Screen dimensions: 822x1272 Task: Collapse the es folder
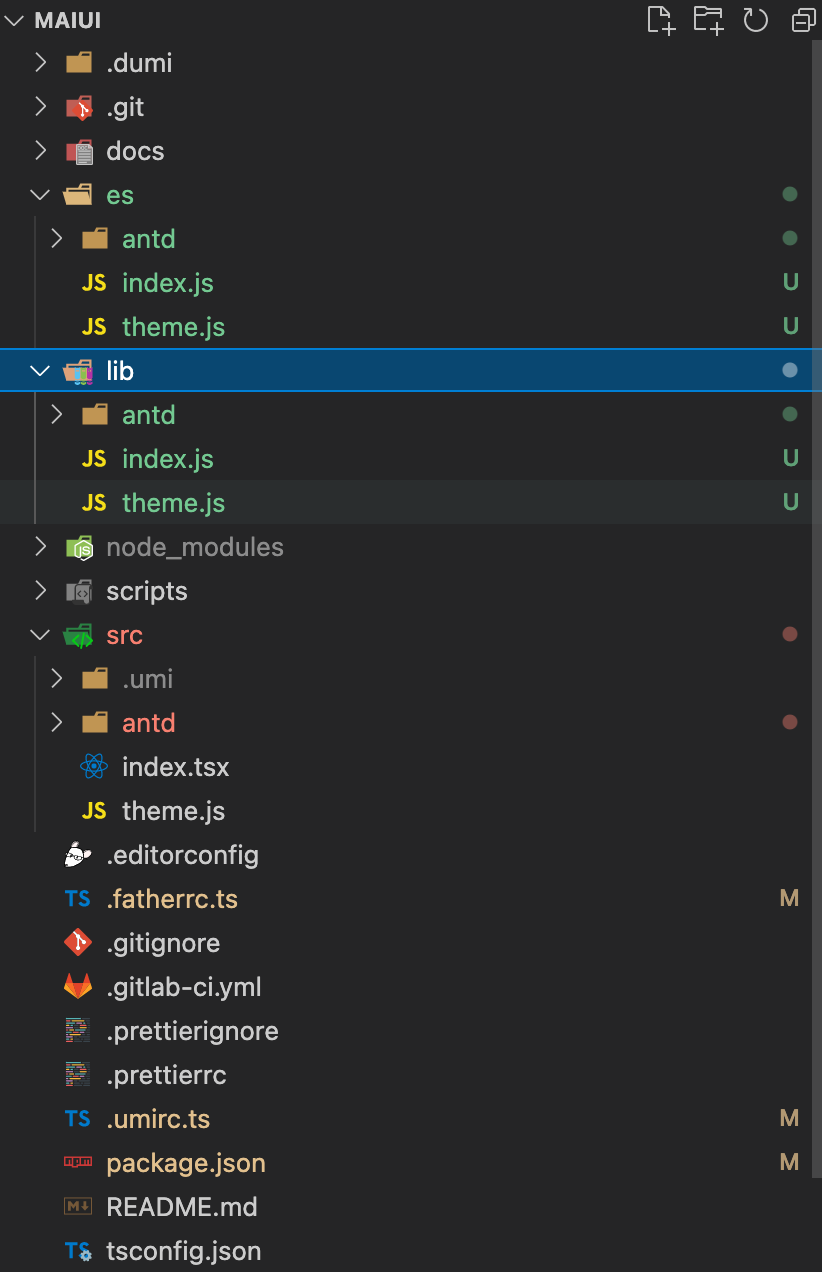[40, 194]
